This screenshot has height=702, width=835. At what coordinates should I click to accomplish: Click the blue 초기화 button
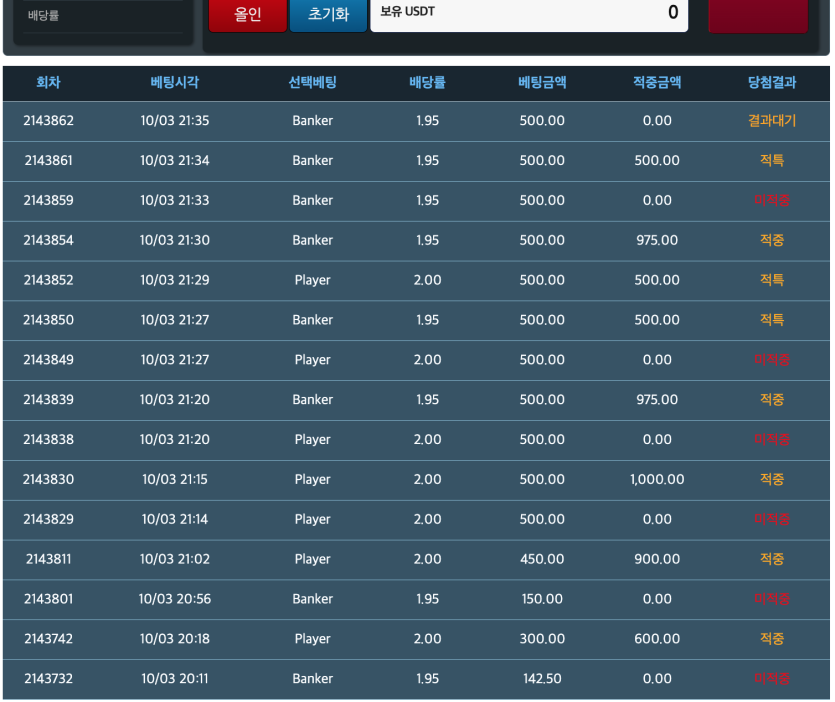pyautogui.click(x=328, y=14)
